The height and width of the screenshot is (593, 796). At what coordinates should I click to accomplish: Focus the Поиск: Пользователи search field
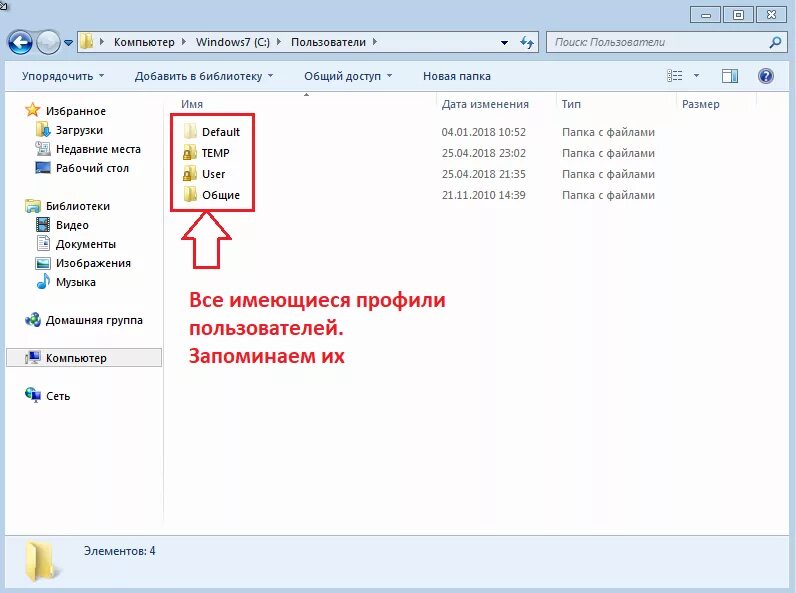(658, 42)
